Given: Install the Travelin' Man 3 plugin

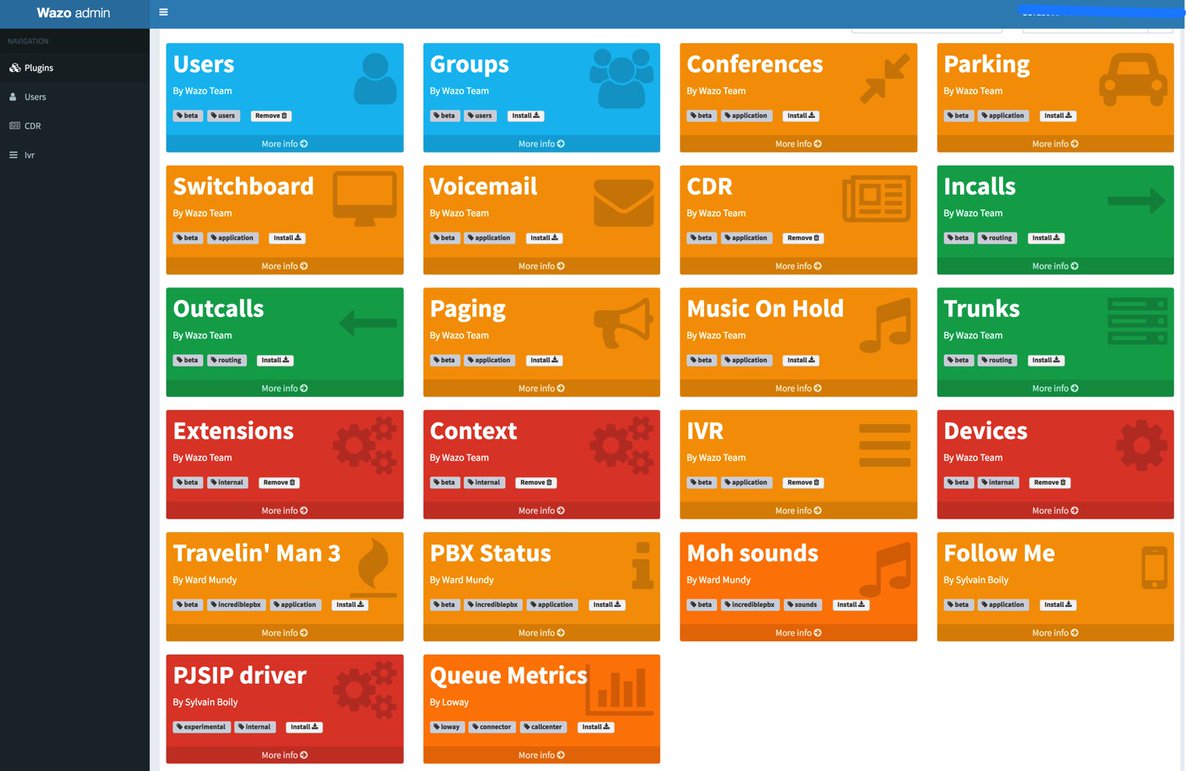Looking at the screenshot, I should click(x=350, y=605).
